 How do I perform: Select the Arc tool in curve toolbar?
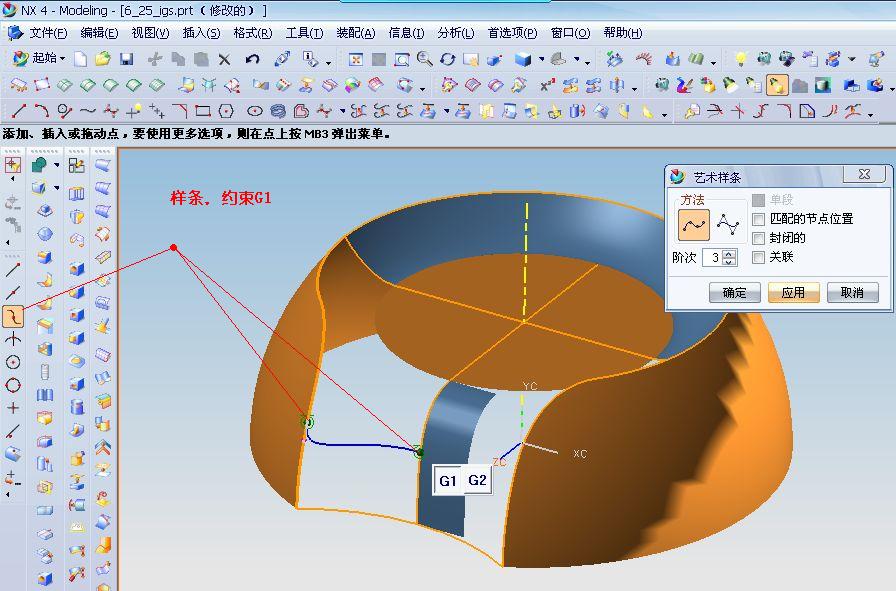41,110
